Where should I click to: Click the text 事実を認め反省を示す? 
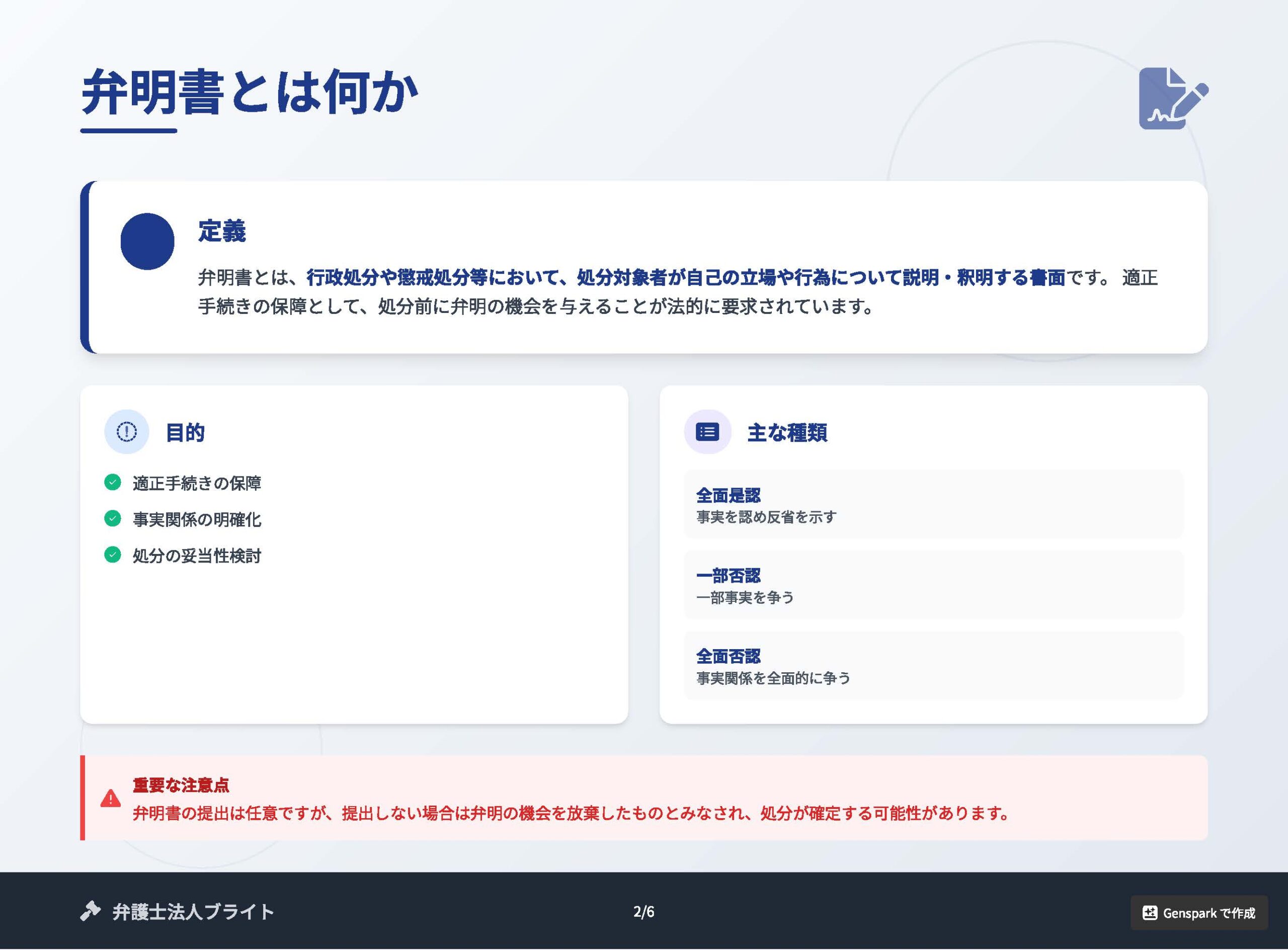point(766,517)
